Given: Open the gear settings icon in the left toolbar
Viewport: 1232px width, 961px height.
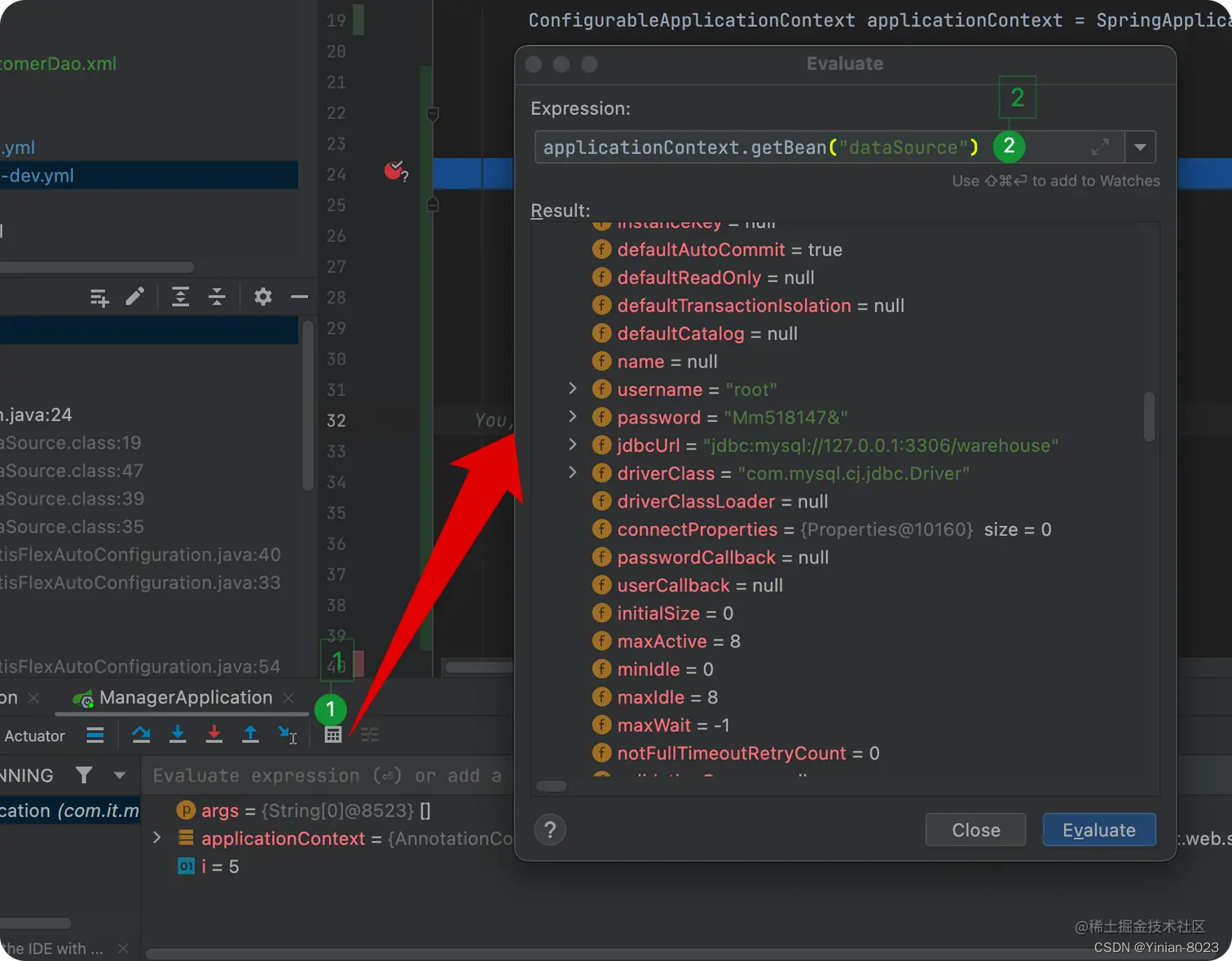Looking at the screenshot, I should click(x=262, y=296).
